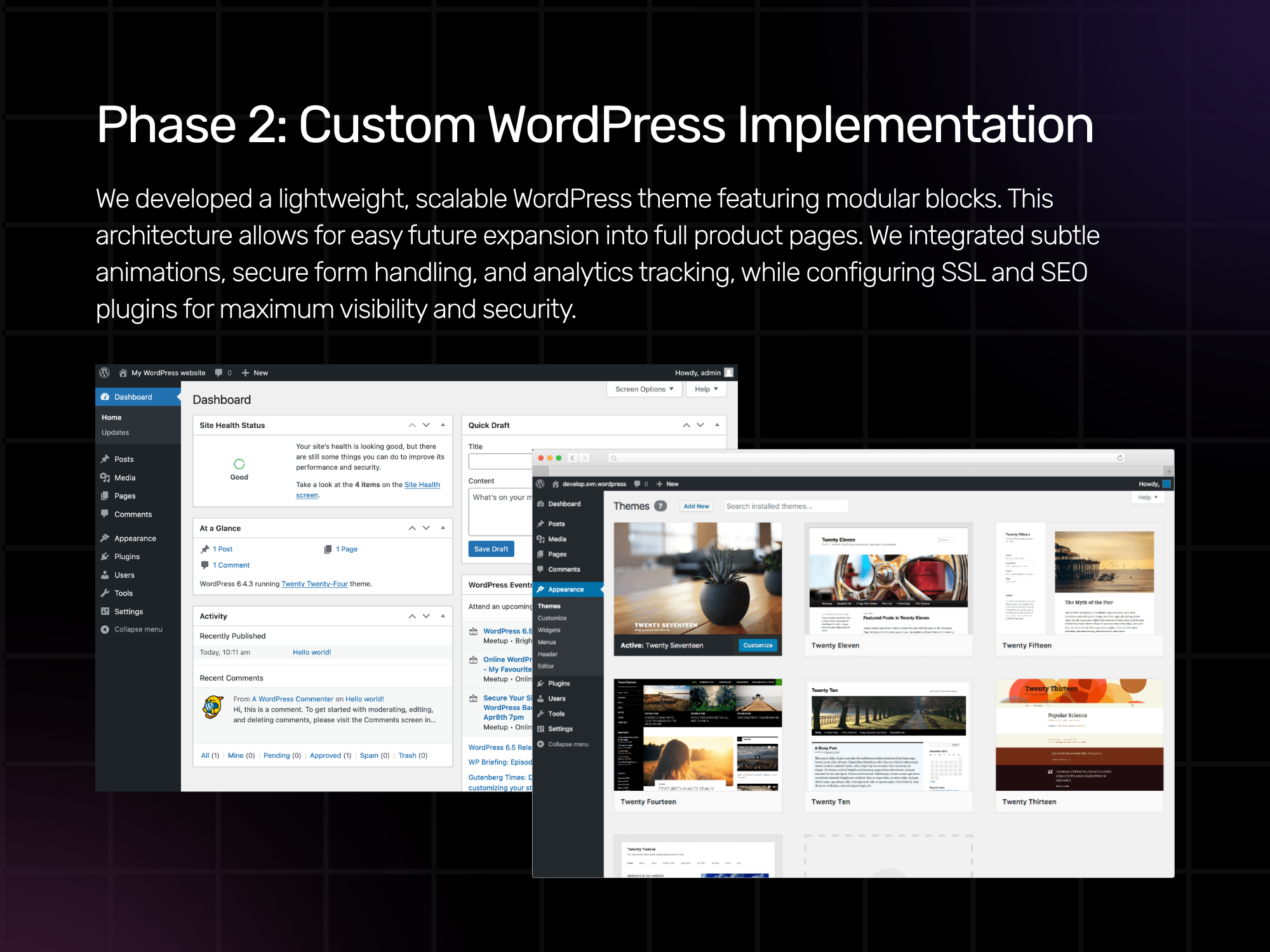Screen dimensions: 1270x952
Task: Toggle the Site Health Status panel triangle
Action: click(443, 425)
